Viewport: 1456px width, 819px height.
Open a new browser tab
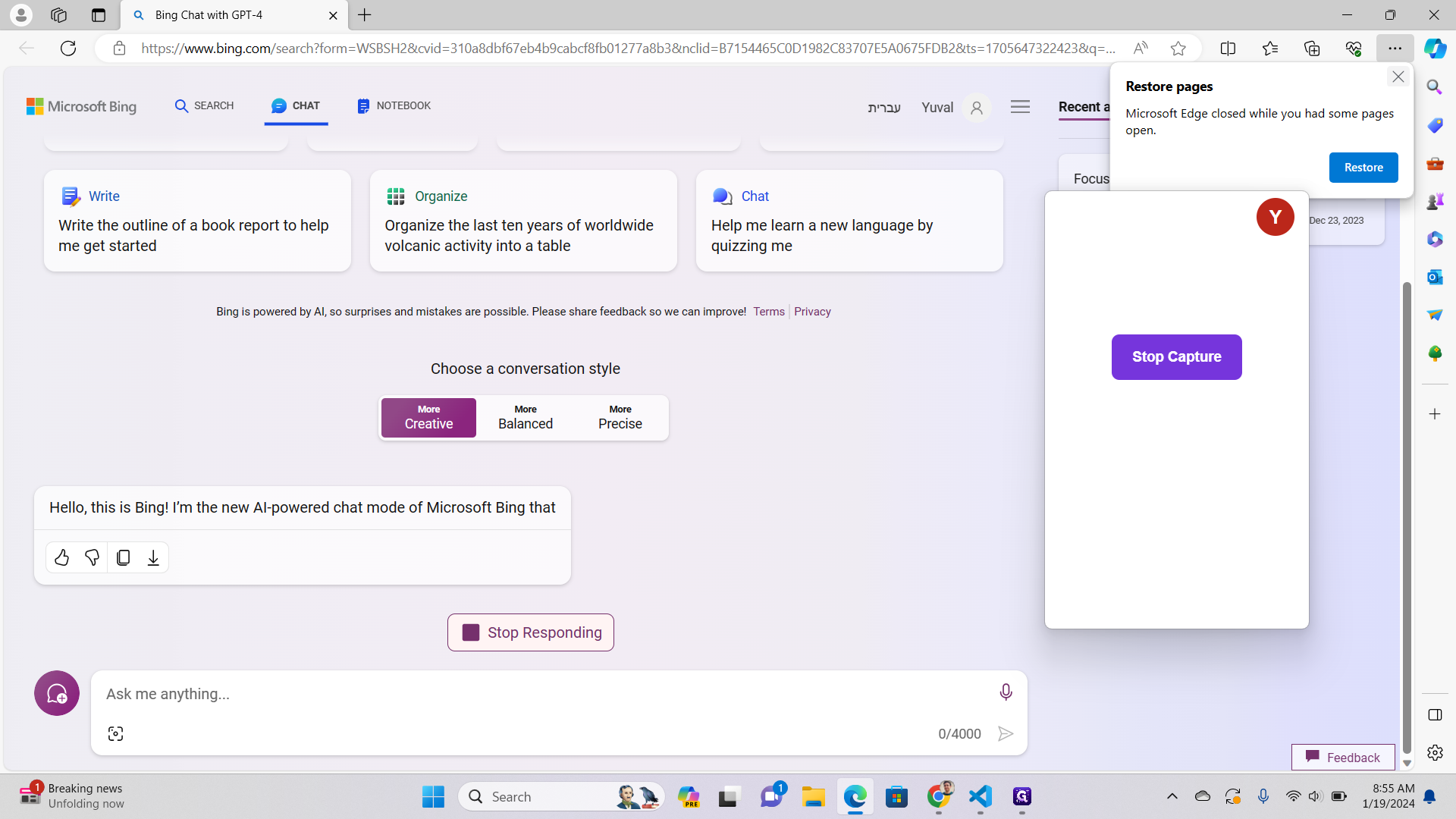[x=365, y=15]
